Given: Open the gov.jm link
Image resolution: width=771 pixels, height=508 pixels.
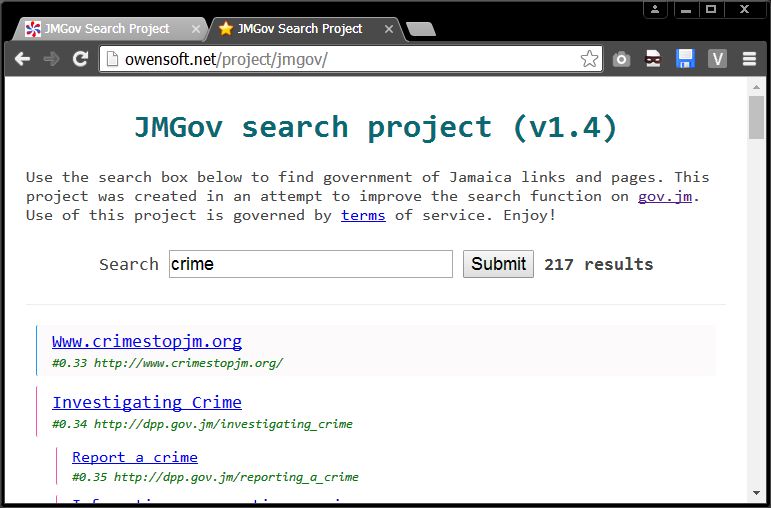Looking at the screenshot, I should [x=665, y=196].
